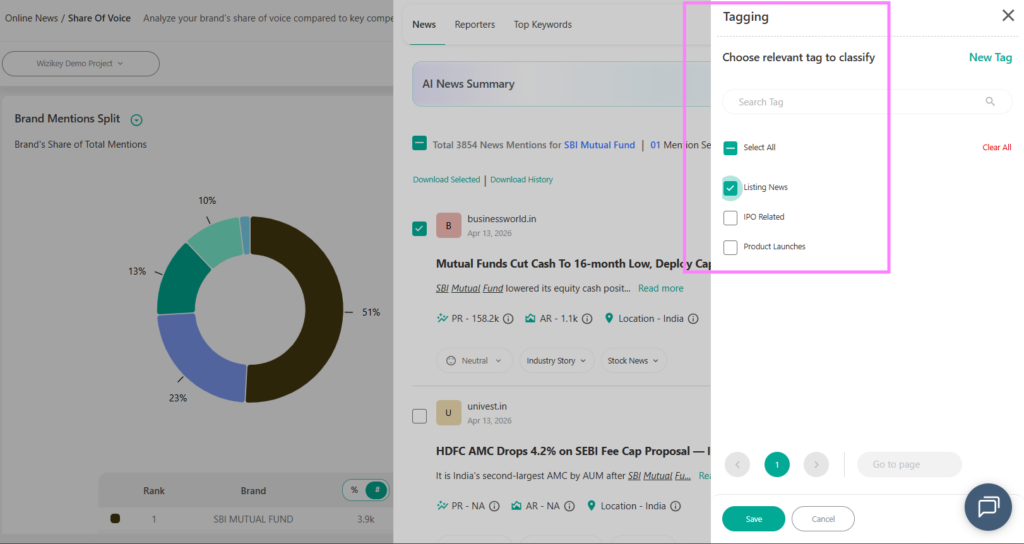Screen dimensions: 1024x544
Task: Click the chat support bubble icon
Action: click(987, 507)
